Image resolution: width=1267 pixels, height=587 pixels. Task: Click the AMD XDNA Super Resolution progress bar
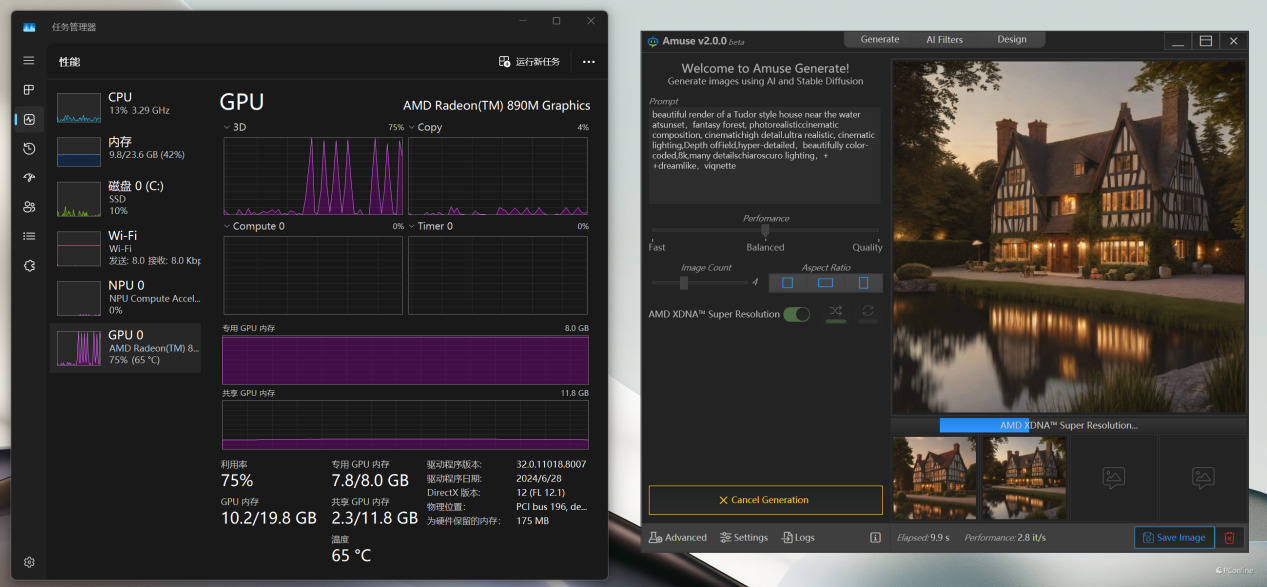click(x=1069, y=425)
